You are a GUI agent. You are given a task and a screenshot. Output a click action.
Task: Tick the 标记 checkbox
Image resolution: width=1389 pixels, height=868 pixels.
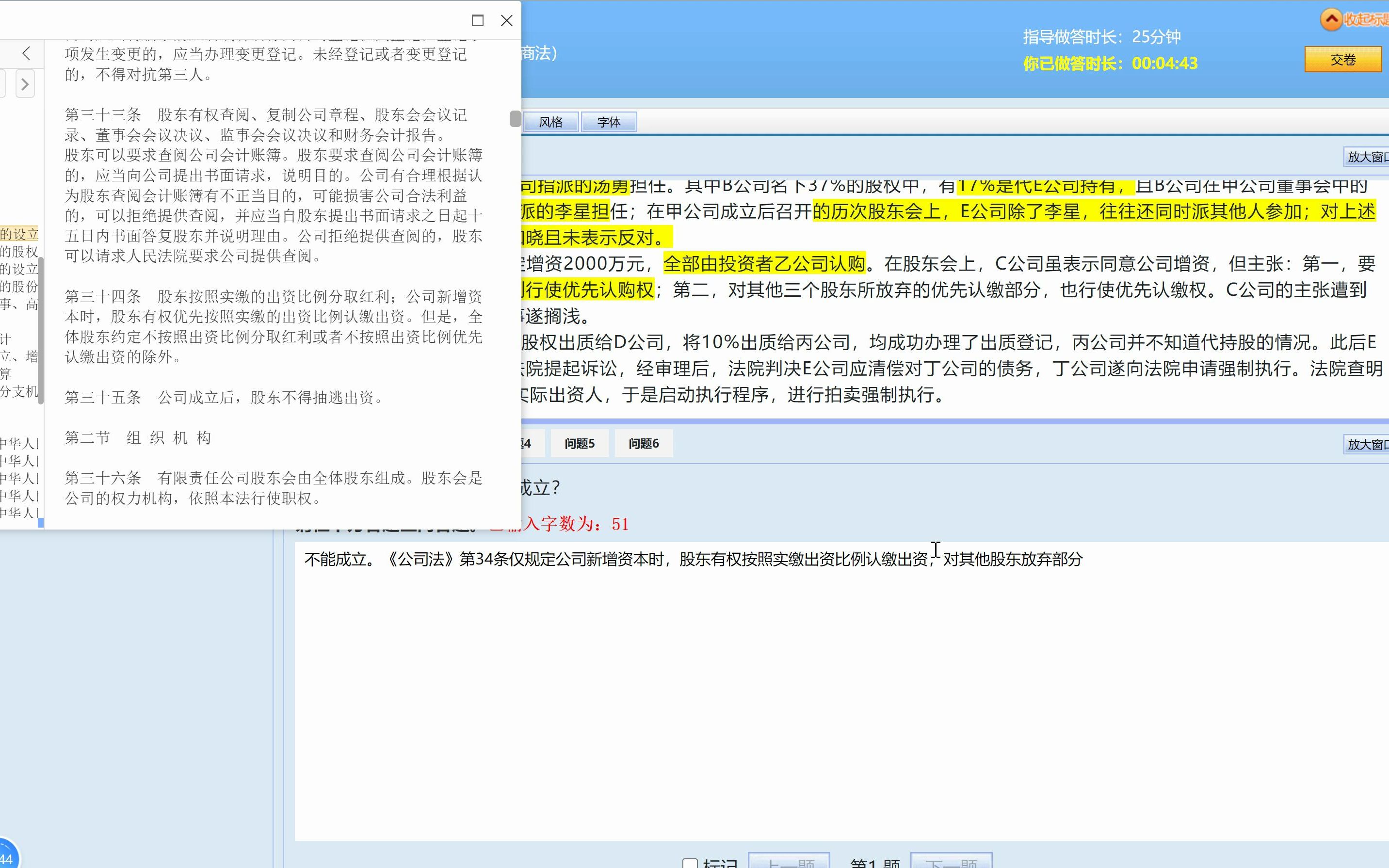click(x=690, y=864)
